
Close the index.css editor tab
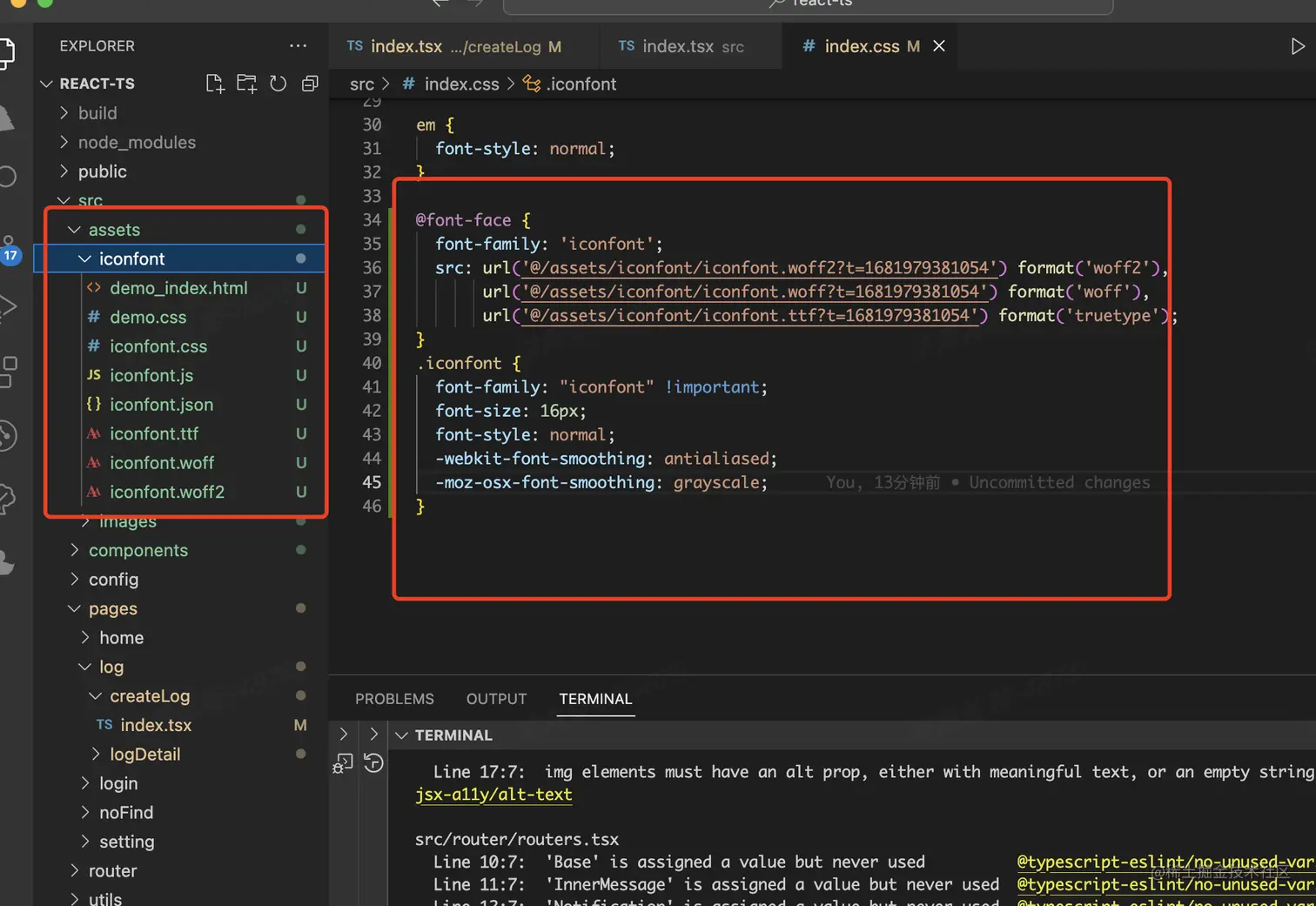tap(939, 46)
